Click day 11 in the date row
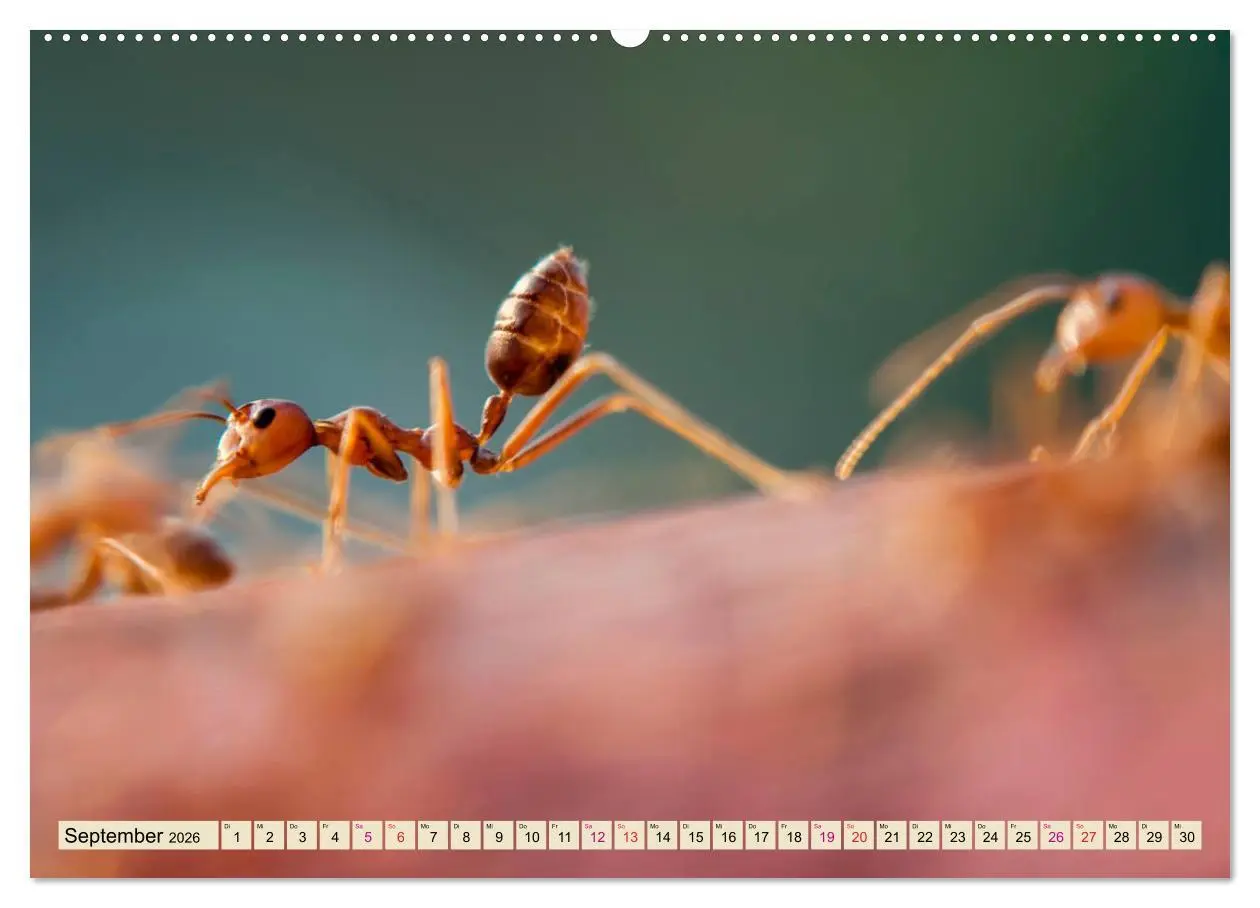Image resolution: width=1260 pixels, height=908 pixels. click(564, 836)
